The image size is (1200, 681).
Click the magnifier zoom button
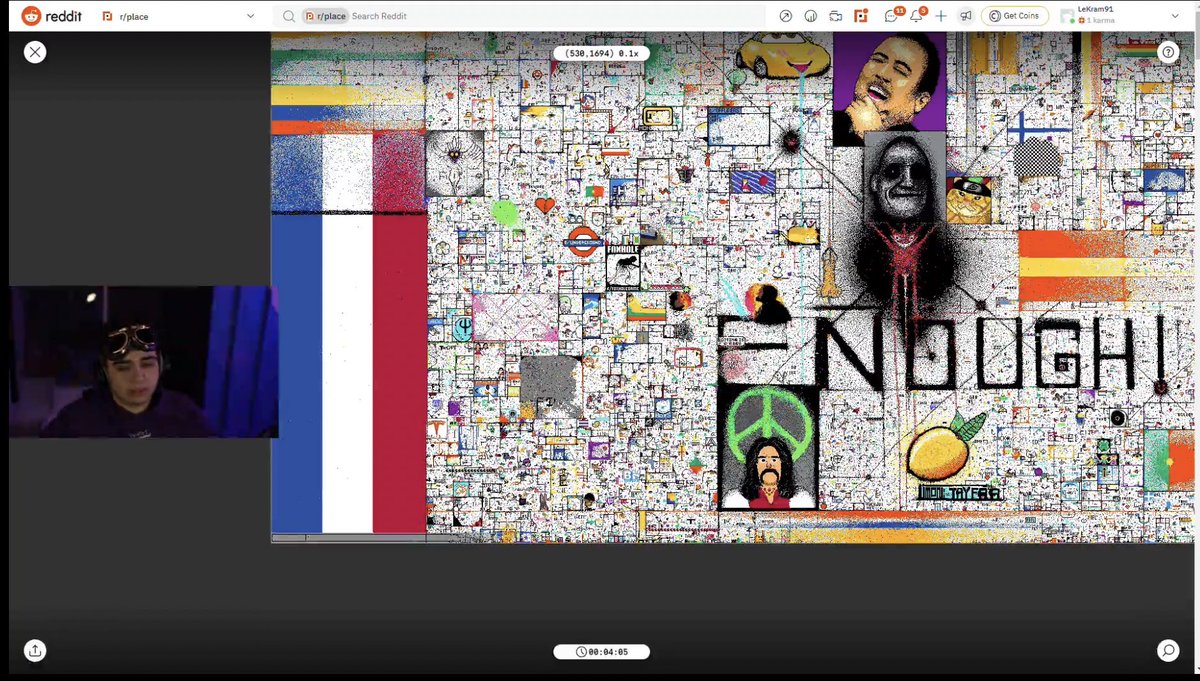pos(1168,650)
